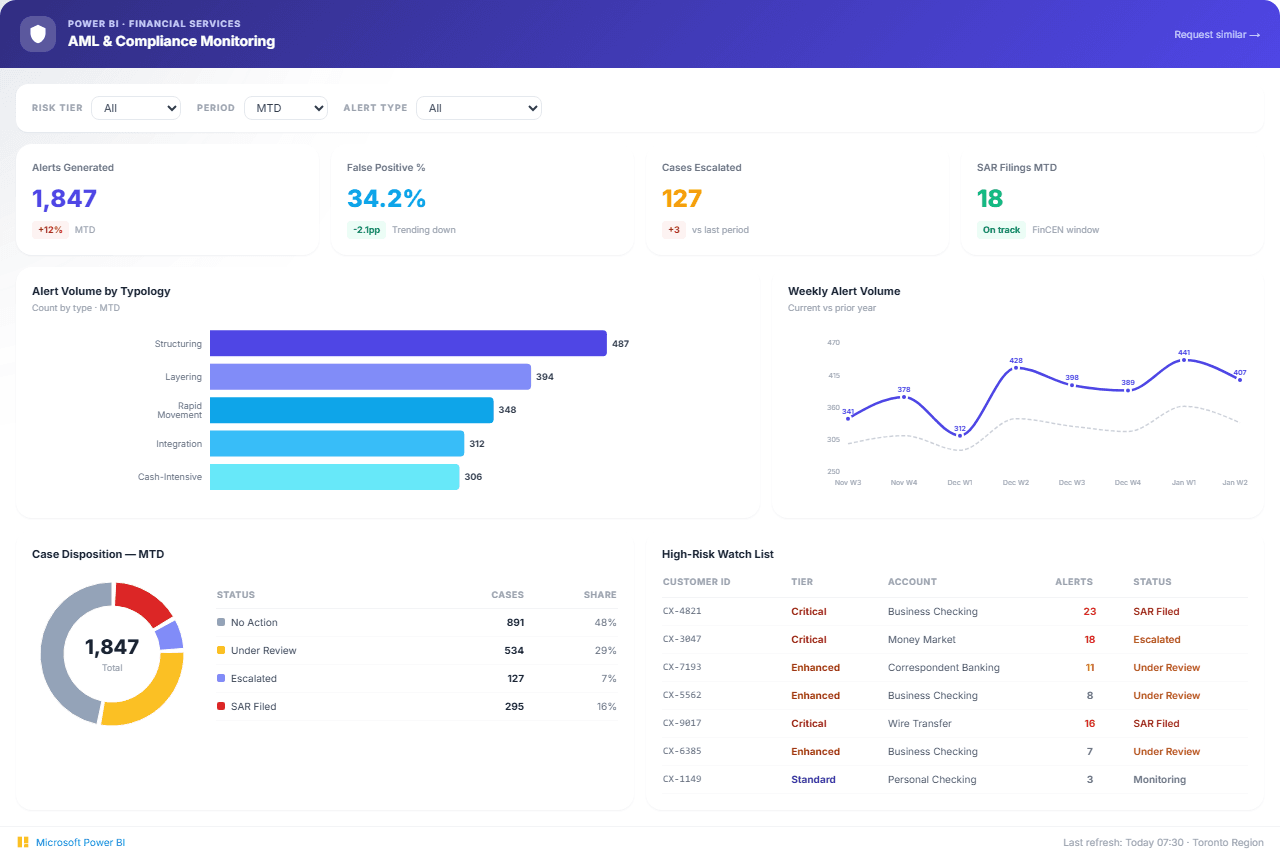Click the donut chart center total 1,847

[112, 647]
